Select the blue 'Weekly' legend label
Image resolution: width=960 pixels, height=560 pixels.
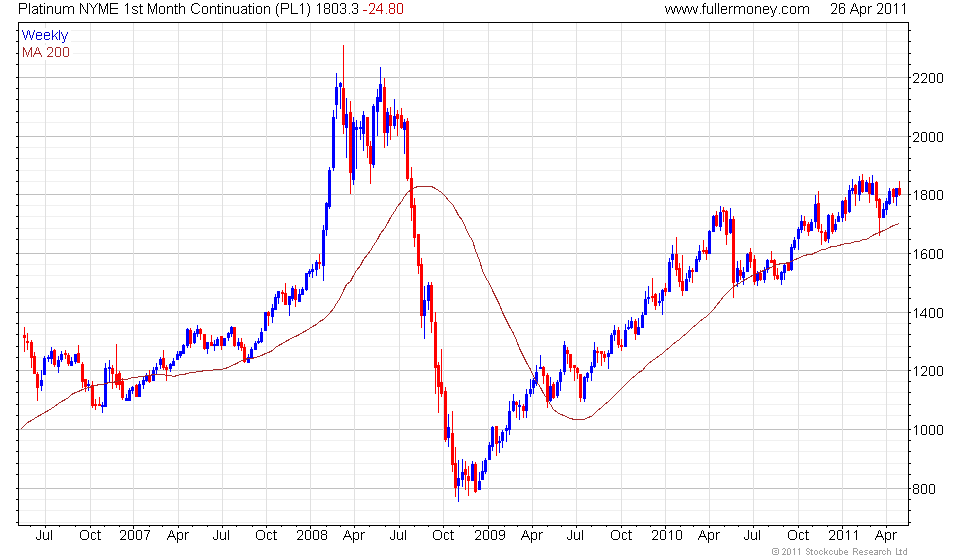[x=45, y=35]
